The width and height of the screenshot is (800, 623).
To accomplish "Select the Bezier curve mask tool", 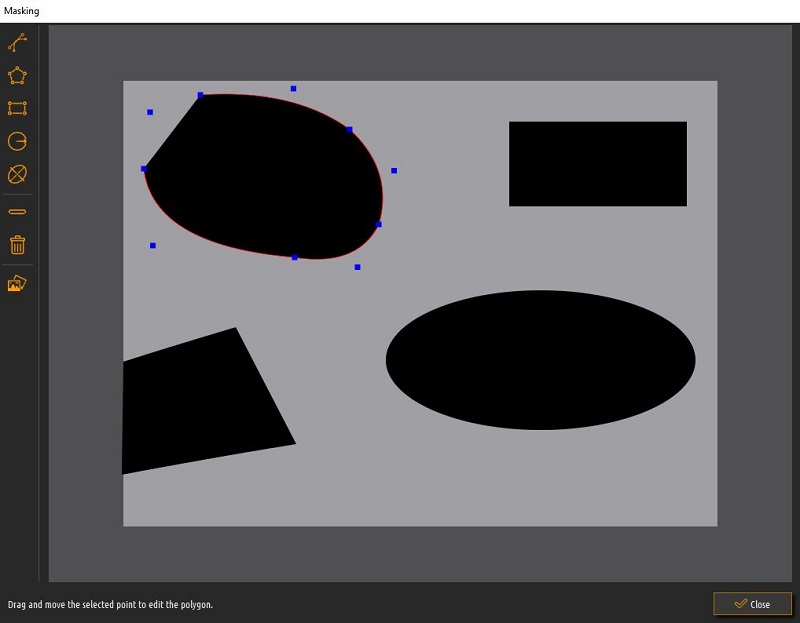I will 17,43.
